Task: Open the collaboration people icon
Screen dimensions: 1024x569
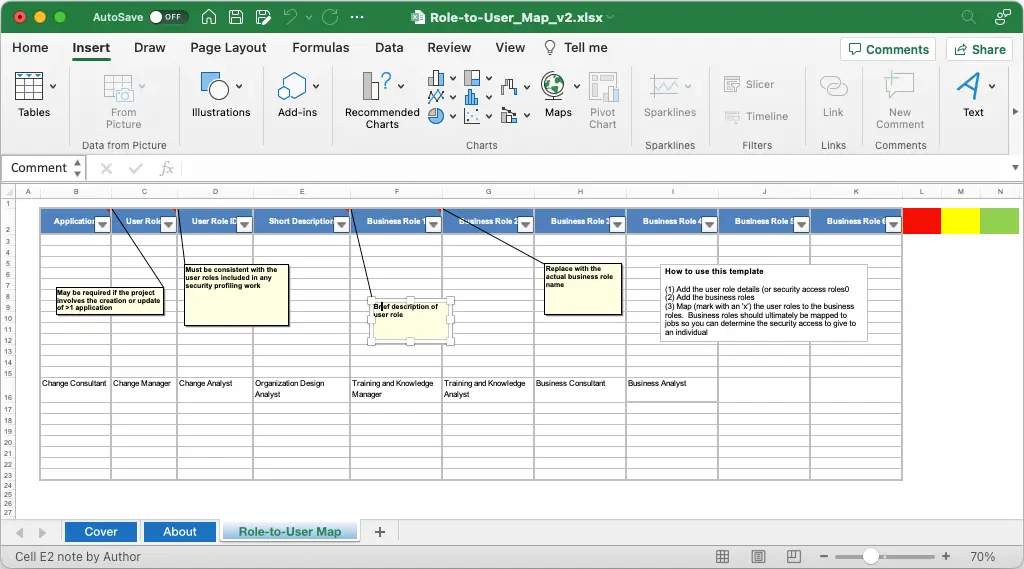Action: (x=1002, y=17)
